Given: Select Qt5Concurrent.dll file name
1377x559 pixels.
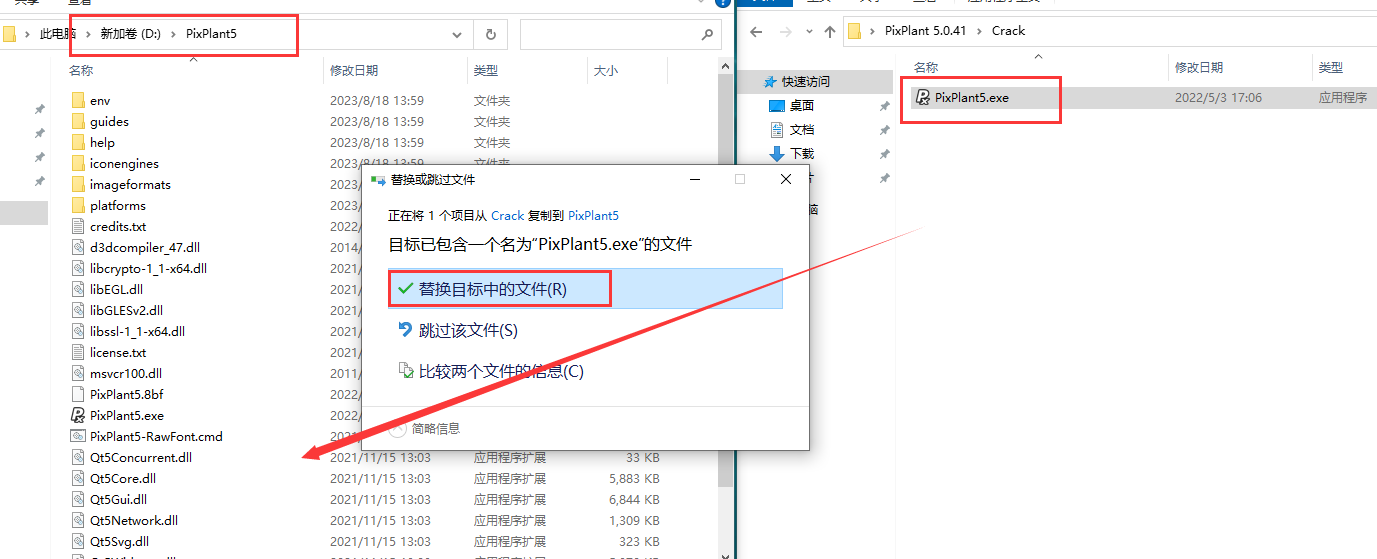Looking at the screenshot, I should coord(141,457).
